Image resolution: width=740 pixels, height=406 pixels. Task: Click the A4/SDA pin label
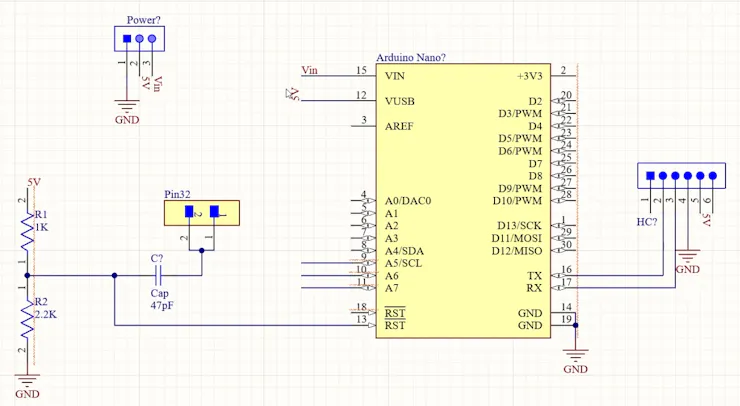tap(404, 251)
